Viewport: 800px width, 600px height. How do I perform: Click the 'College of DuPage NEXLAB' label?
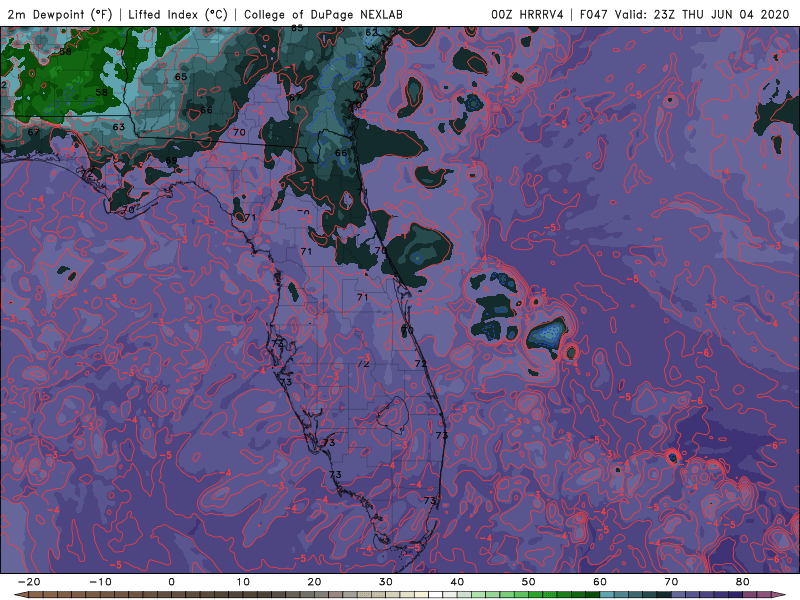point(323,14)
